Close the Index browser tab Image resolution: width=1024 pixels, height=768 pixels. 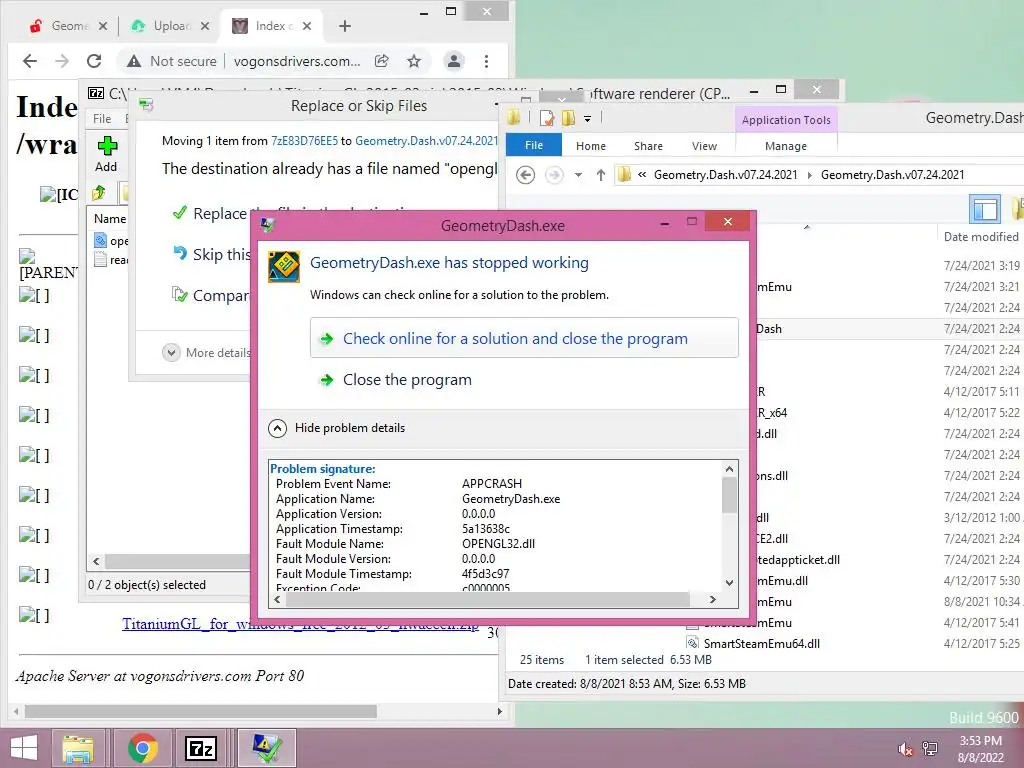[x=307, y=26]
